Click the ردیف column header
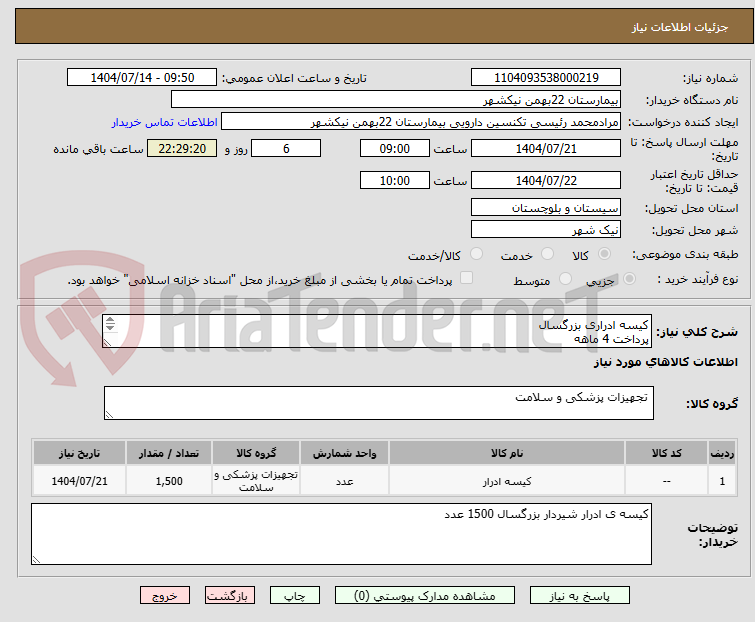 point(722,453)
